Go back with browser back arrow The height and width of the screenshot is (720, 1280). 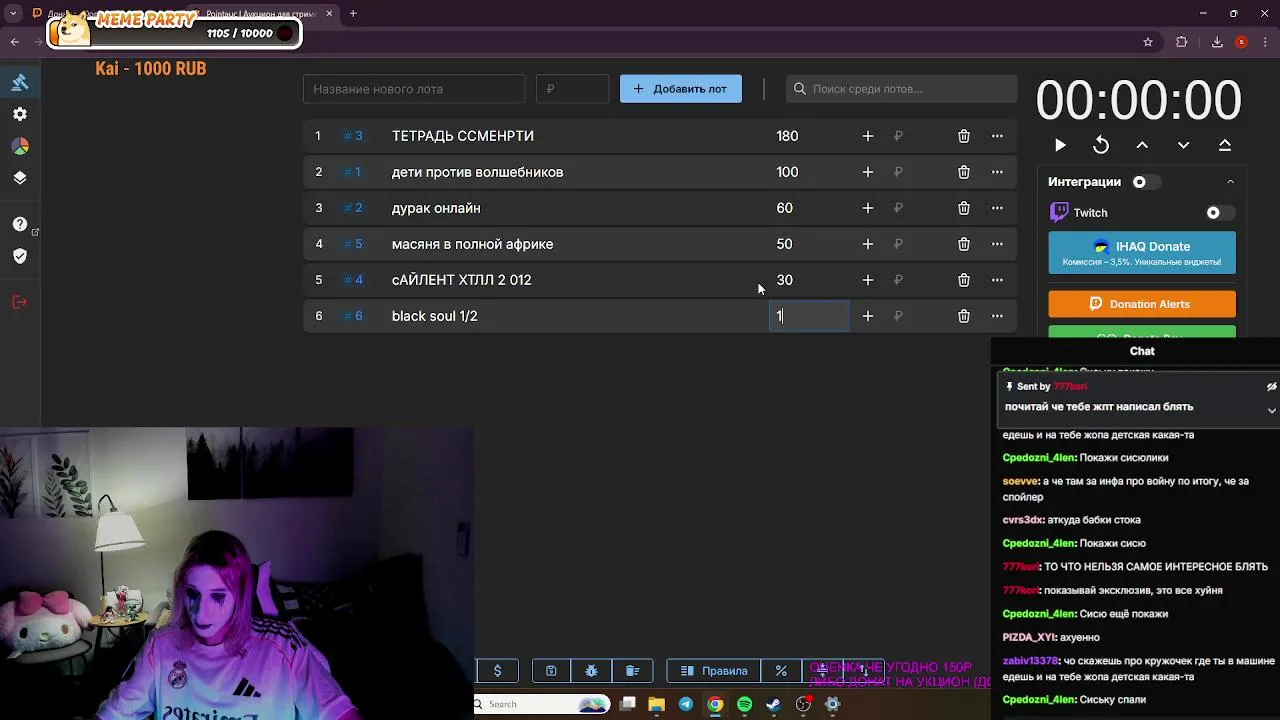coord(15,42)
